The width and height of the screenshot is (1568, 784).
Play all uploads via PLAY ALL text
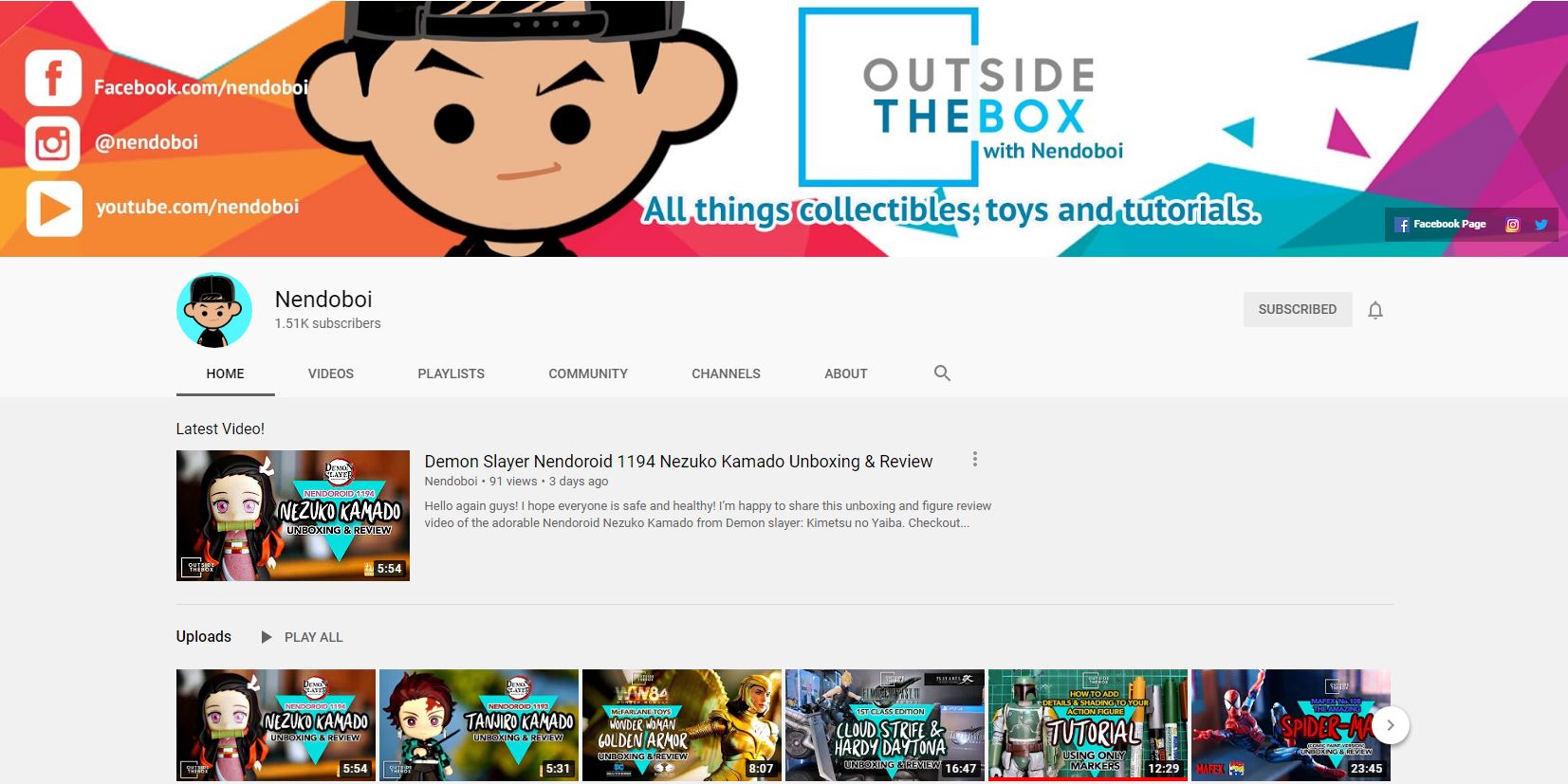(314, 637)
